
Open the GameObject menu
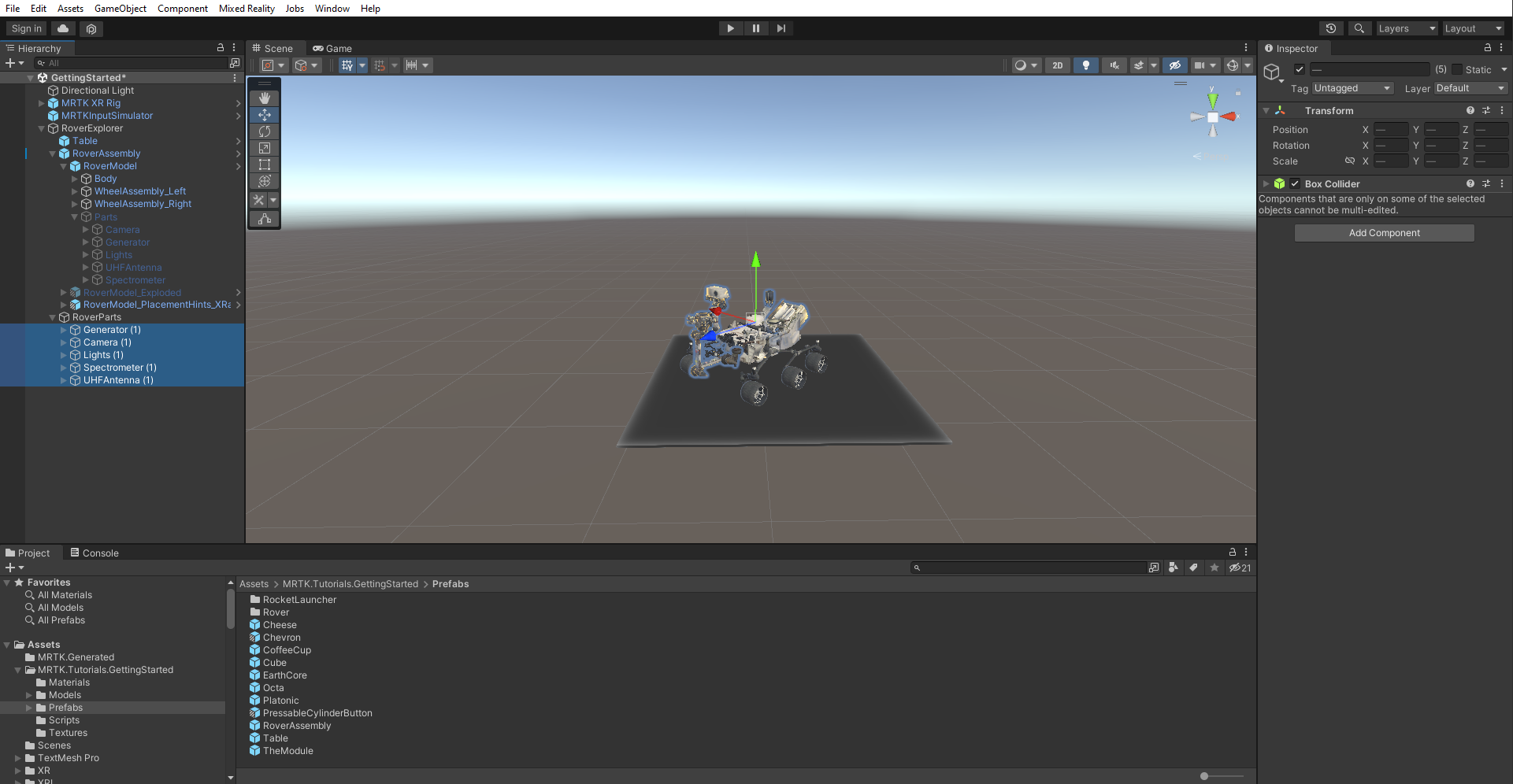pos(121,9)
